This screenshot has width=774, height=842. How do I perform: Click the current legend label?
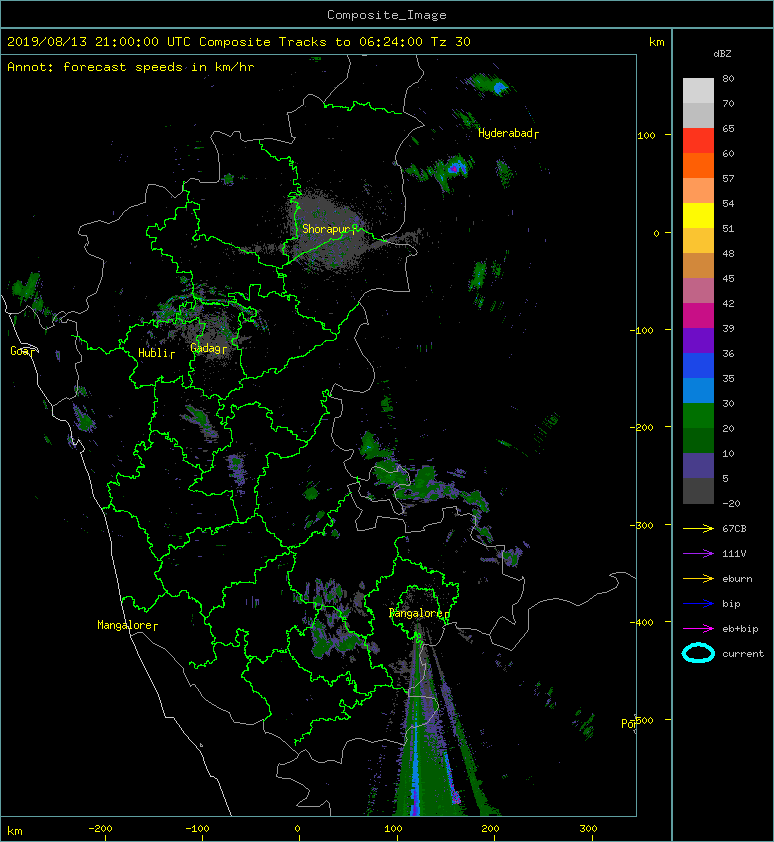pos(743,654)
